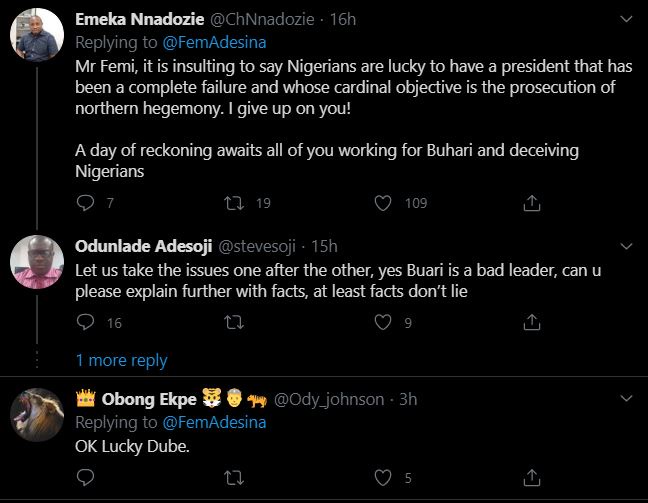This screenshot has width=648, height=503.
Task: Expand the 1 more reply link
Action: point(121,360)
